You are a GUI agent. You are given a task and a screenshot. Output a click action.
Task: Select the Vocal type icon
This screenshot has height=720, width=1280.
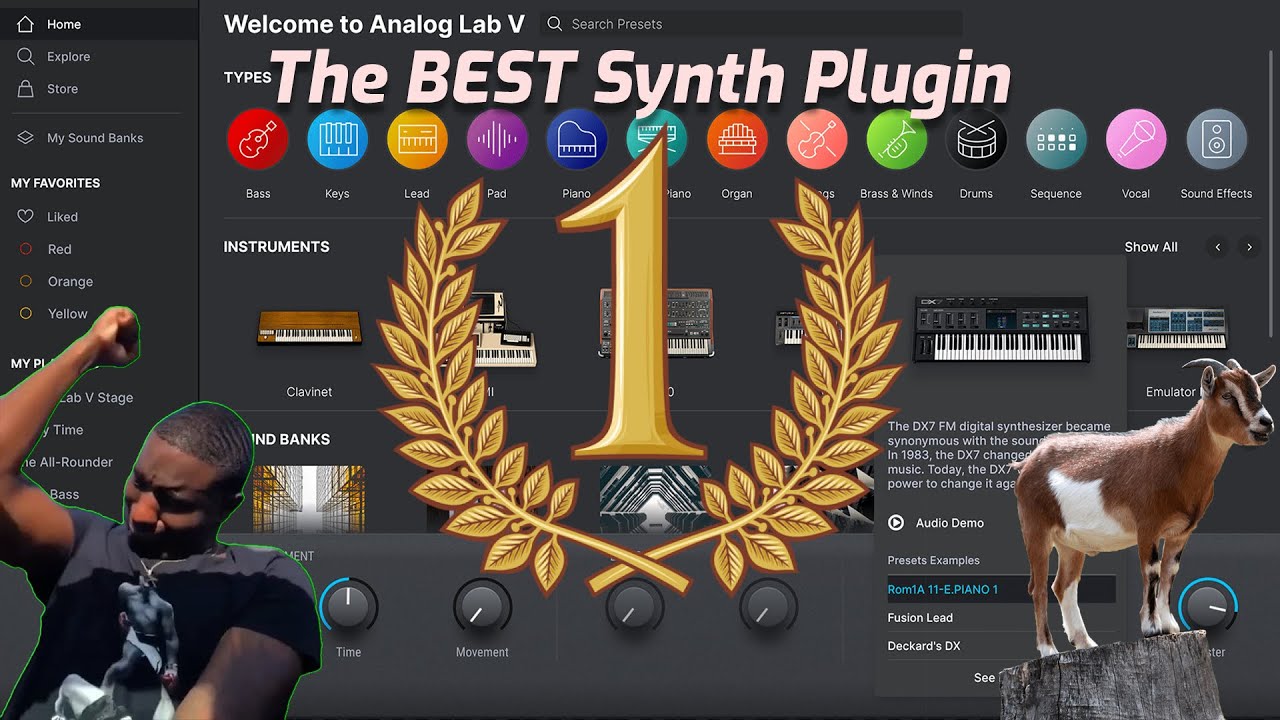pyautogui.click(x=1136, y=139)
